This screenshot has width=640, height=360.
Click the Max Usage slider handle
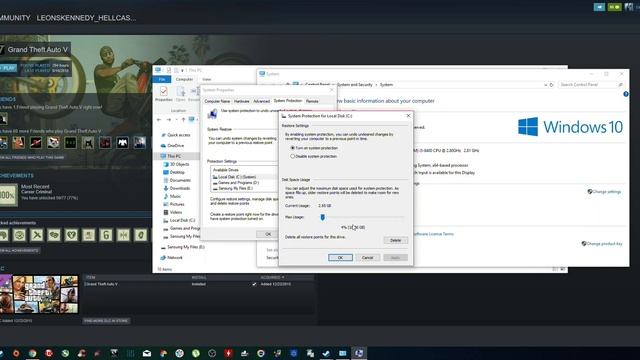322,217
